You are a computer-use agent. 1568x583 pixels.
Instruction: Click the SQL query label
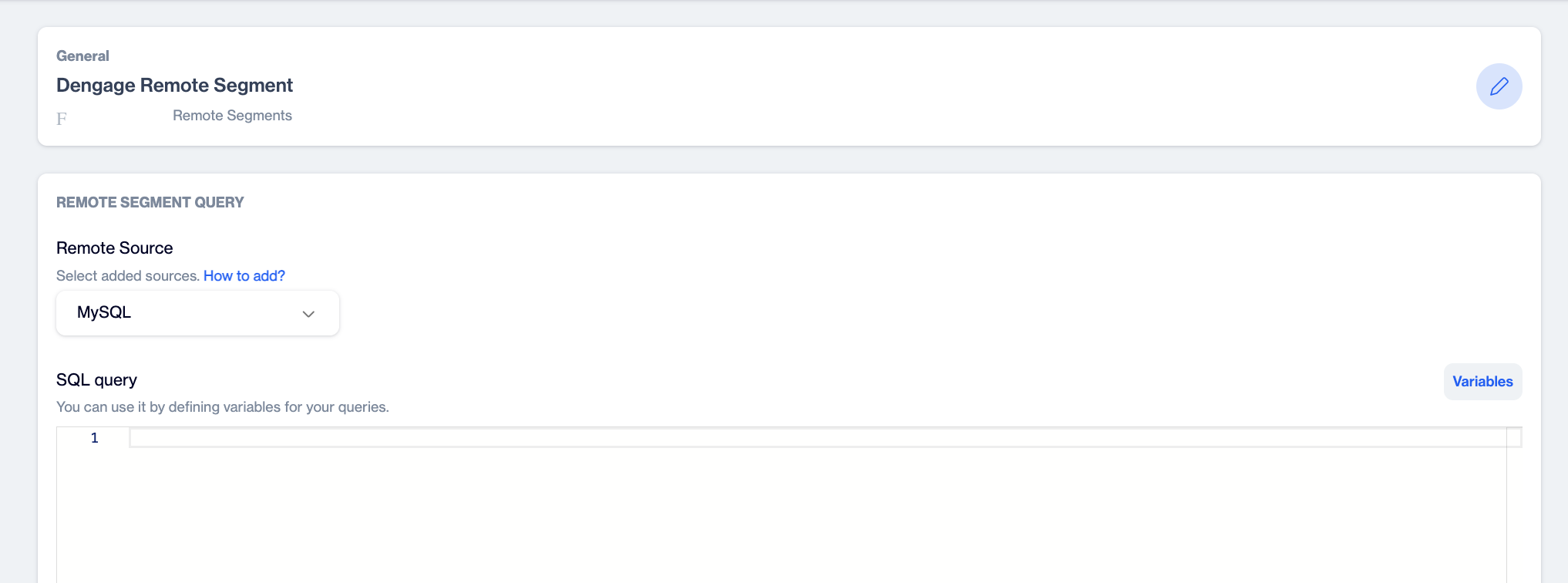96,380
